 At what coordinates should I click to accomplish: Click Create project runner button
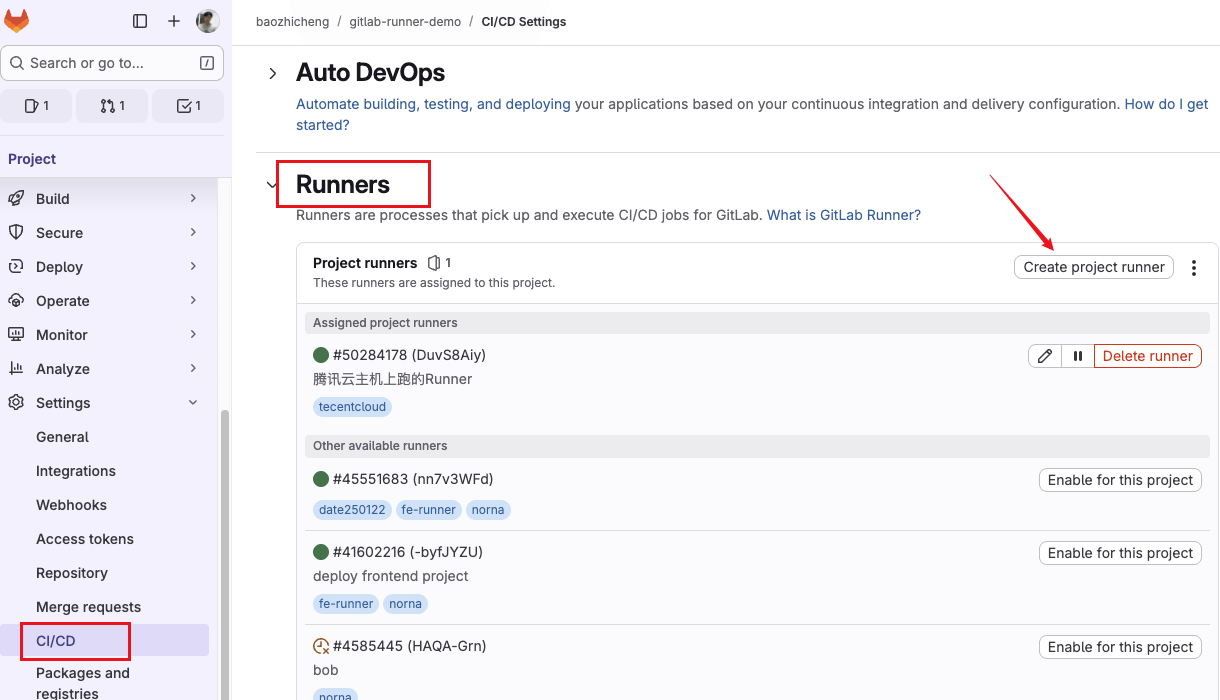tap(1093, 267)
